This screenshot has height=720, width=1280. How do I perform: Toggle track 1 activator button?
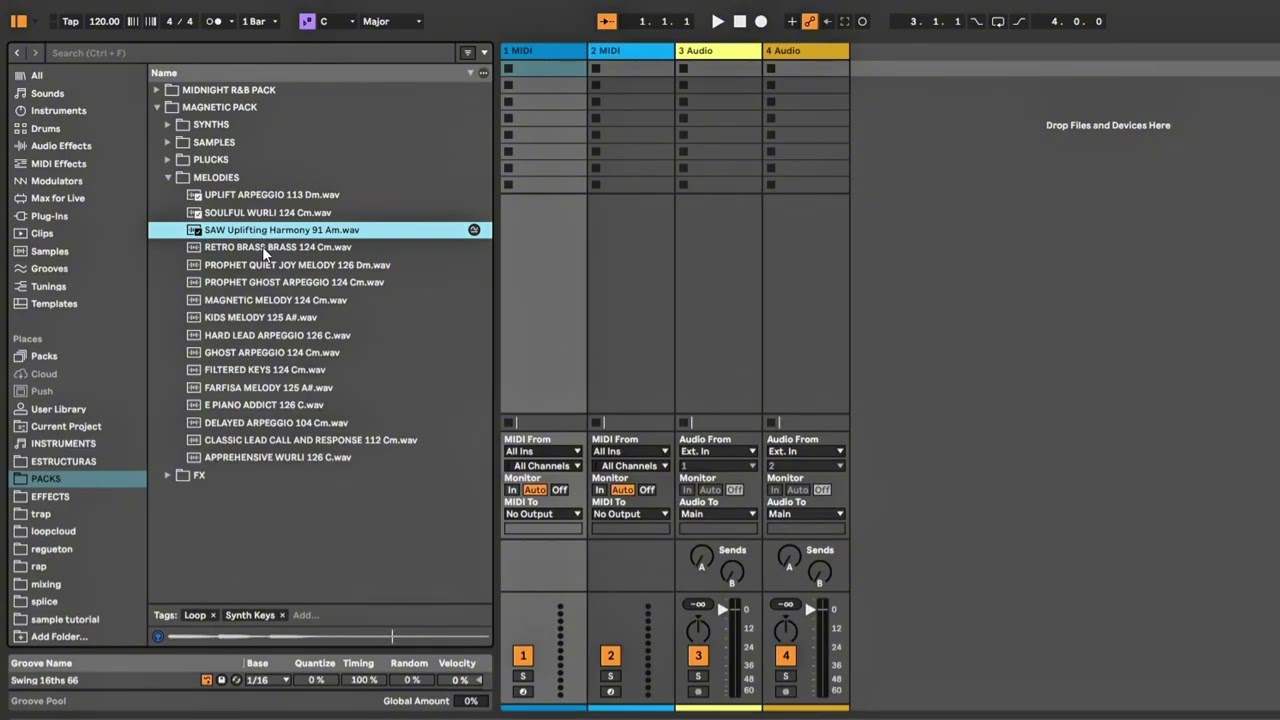(x=523, y=655)
